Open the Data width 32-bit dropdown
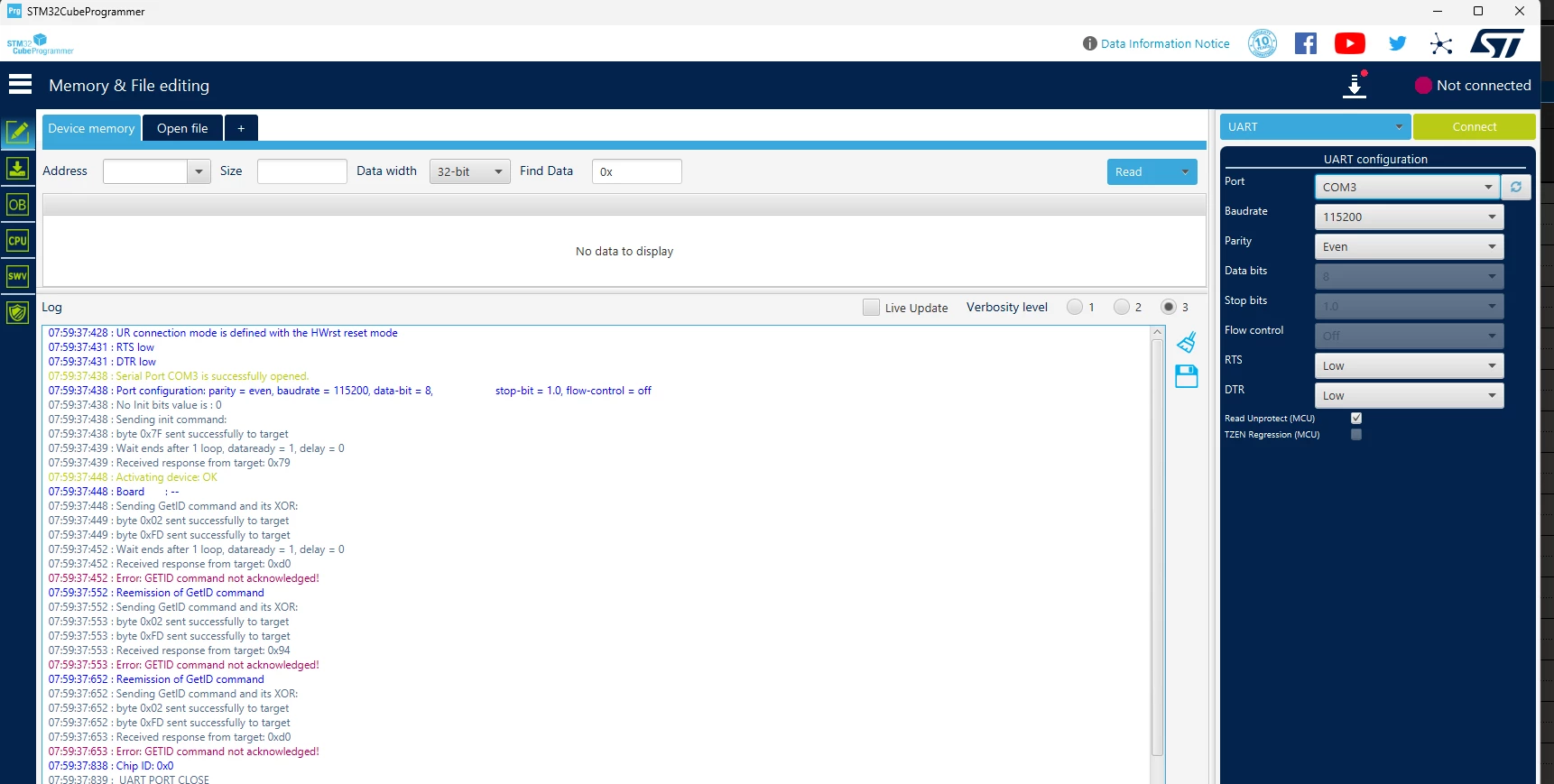 pyautogui.click(x=469, y=171)
